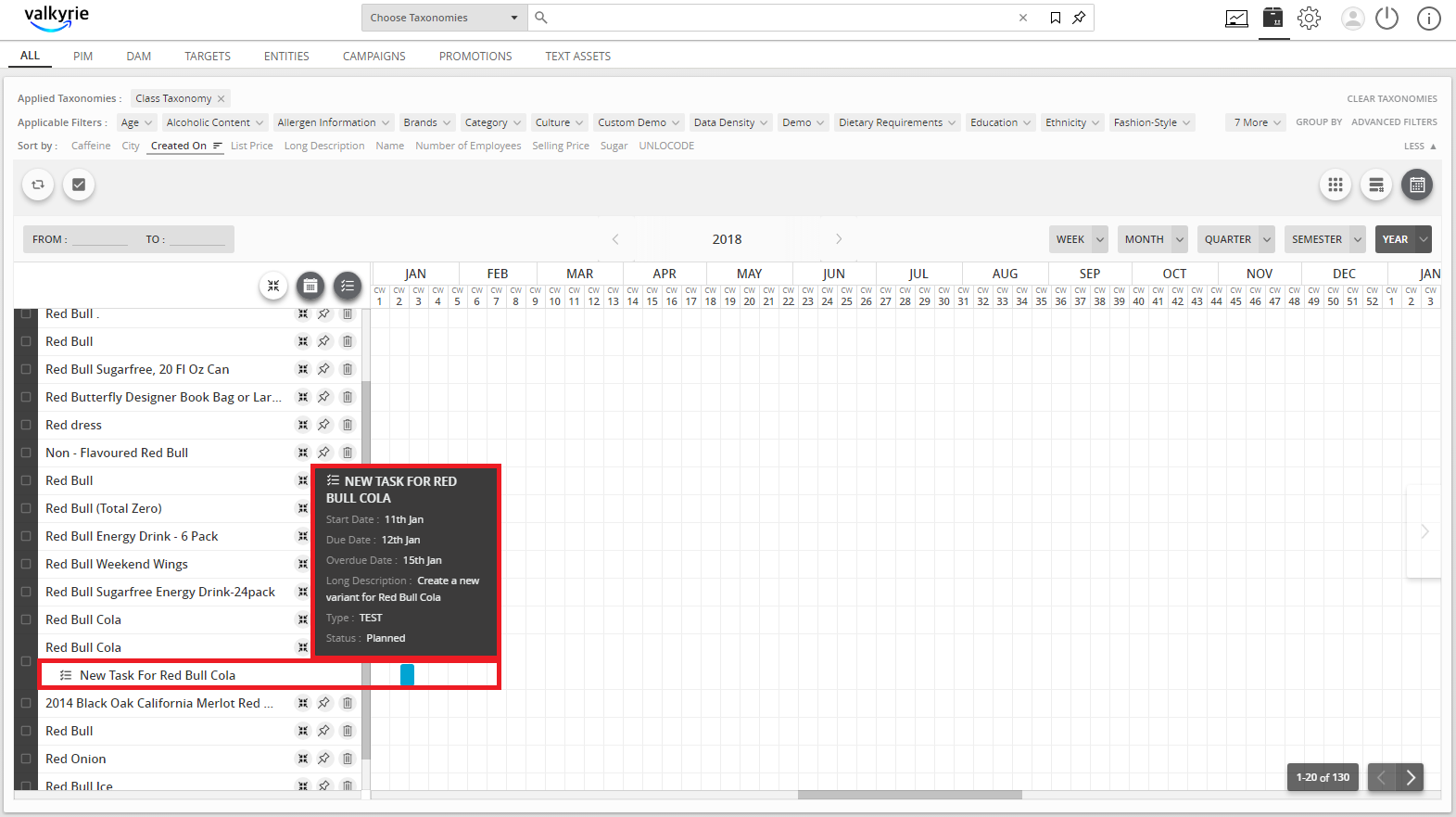Image resolution: width=1456 pixels, height=817 pixels.
Task: Switch to the PROMOTIONS tab
Action: 475,57
